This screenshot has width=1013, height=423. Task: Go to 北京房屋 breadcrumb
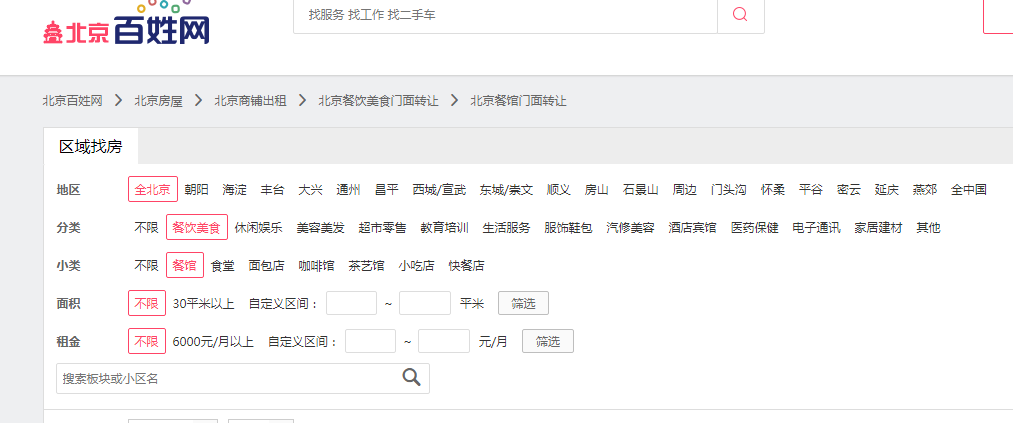pos(158,101)
